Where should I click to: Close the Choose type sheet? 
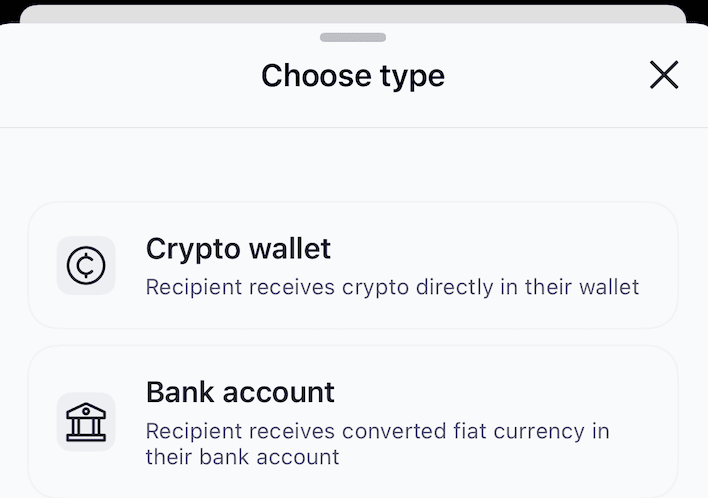coord(664,75)
